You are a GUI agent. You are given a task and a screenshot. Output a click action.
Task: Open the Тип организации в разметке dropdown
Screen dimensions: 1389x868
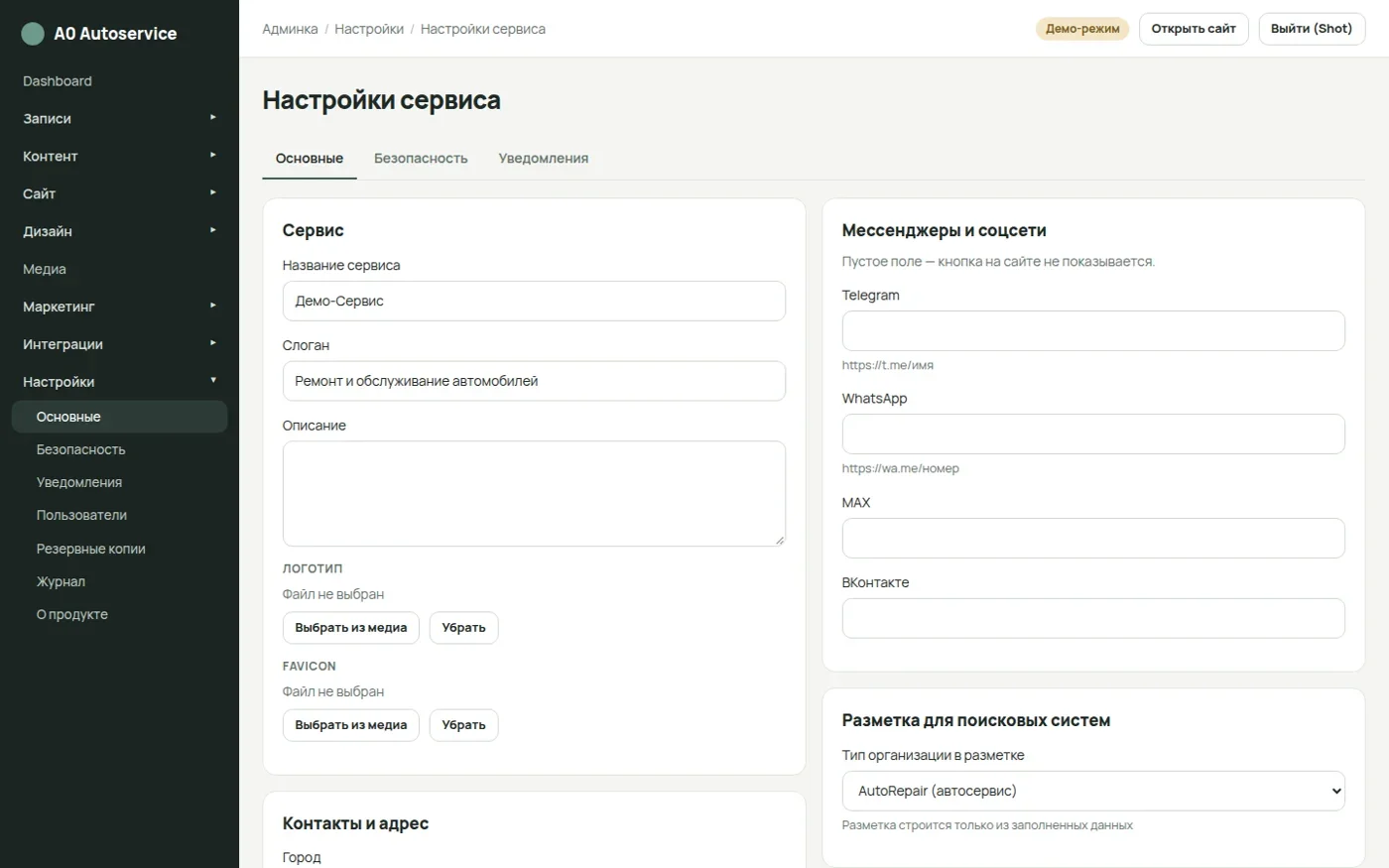pyautogui.click(x=1093, y=791)
